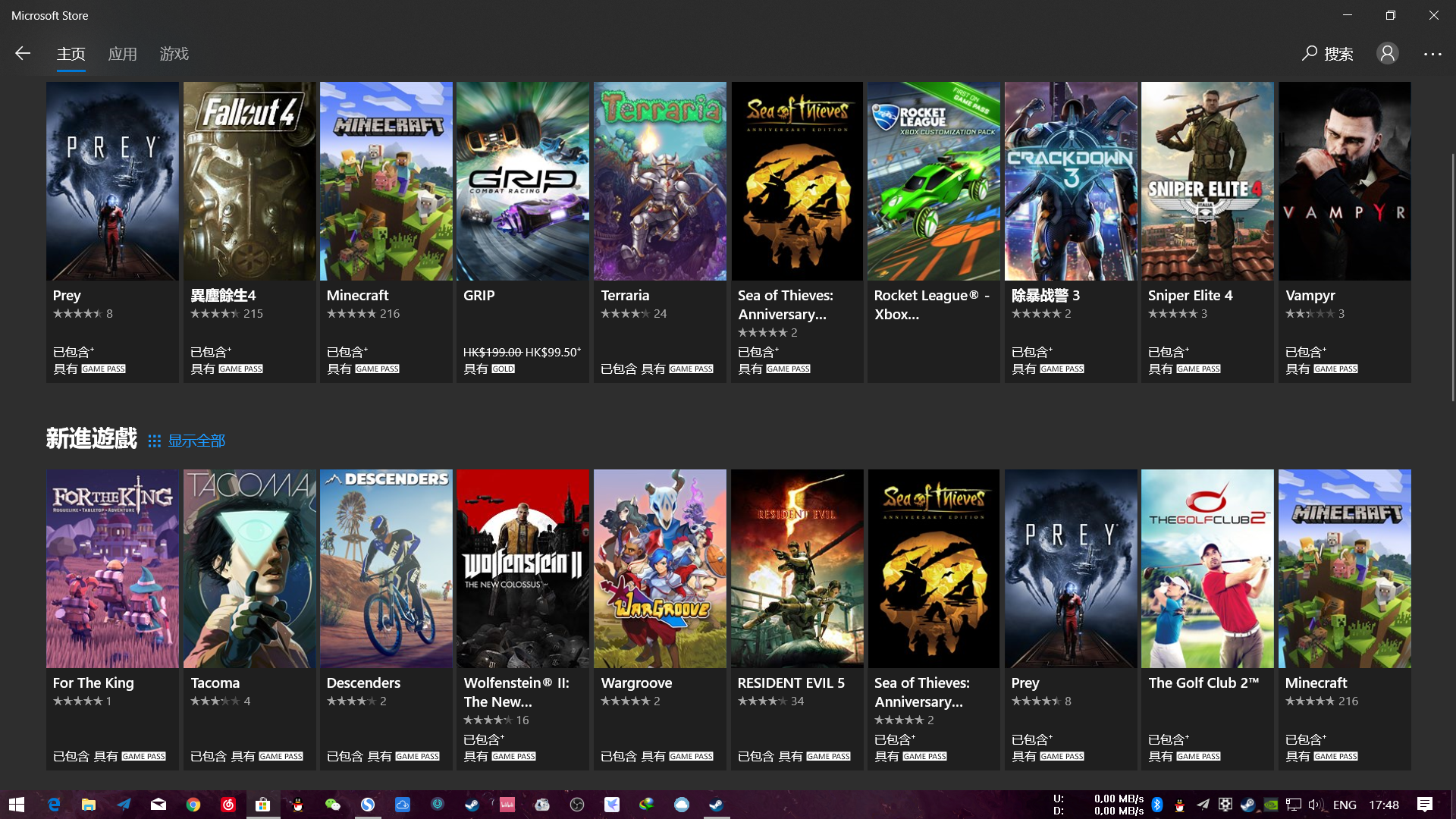Open WeChat from the taskbar

tap(333, 805)
